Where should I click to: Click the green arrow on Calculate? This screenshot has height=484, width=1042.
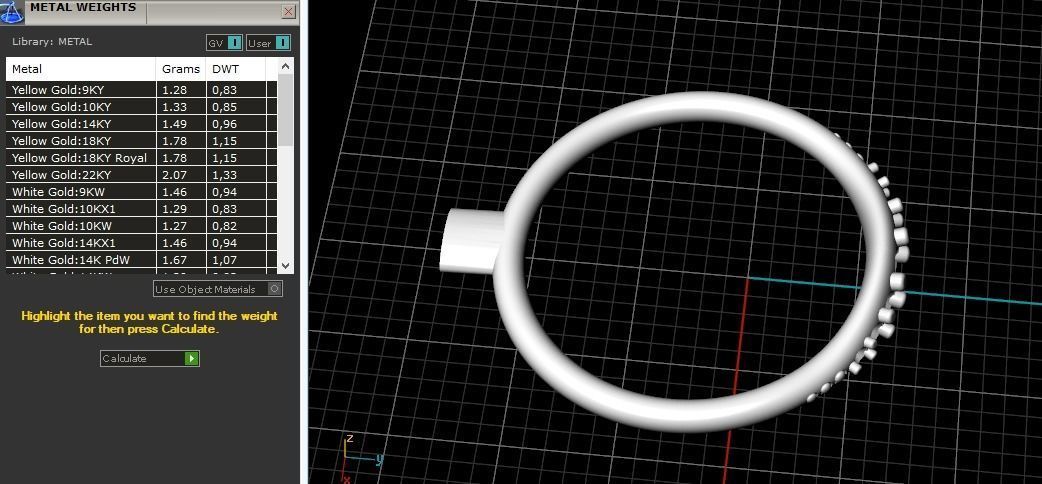click(191, 358)
